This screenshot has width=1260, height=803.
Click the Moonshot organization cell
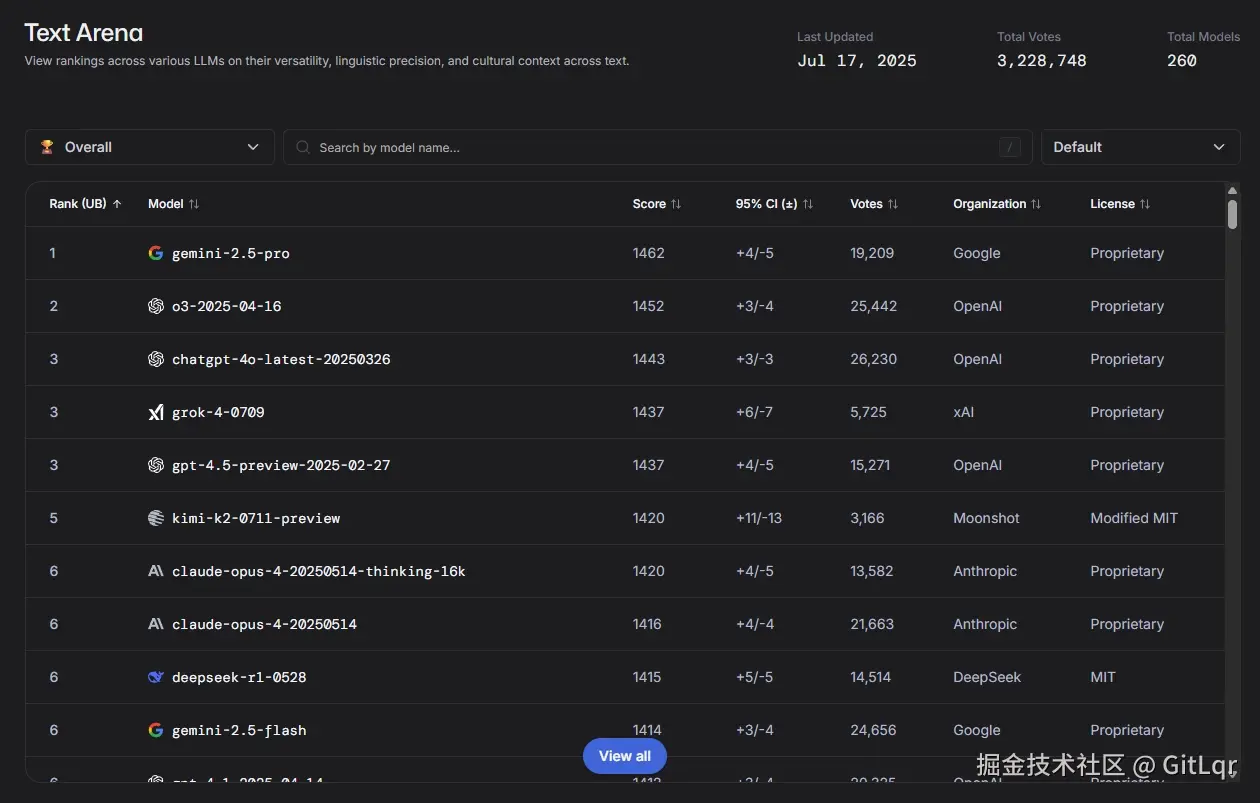tap(987, 518)
